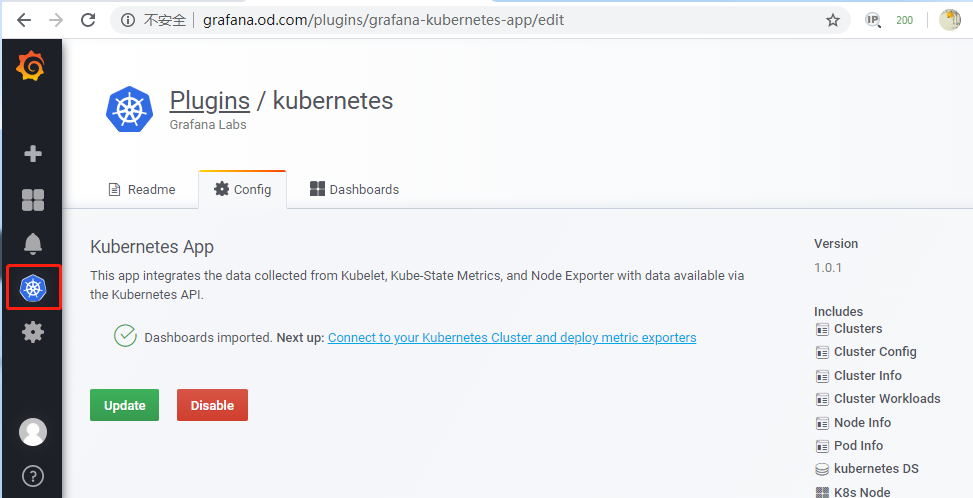
Task: Switch to the Dashboards tab
Action: (x=354, y=190)
